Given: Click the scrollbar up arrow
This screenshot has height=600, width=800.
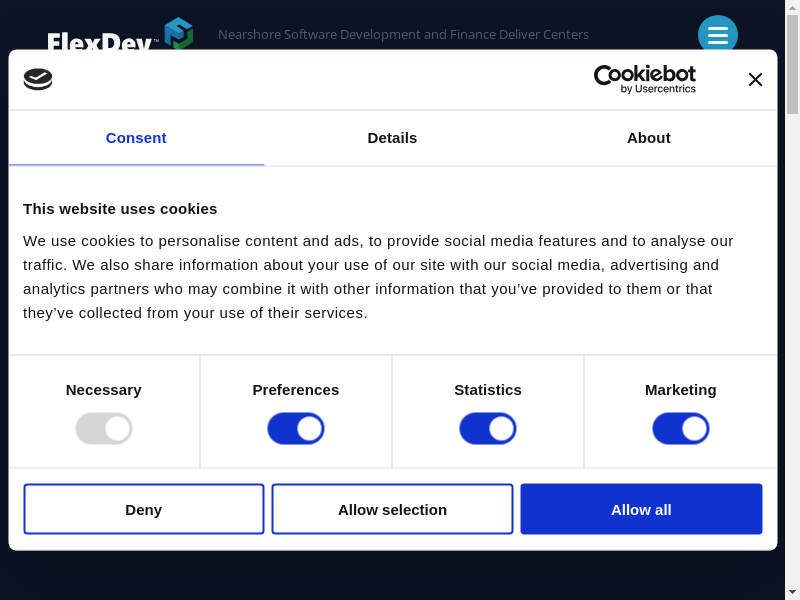Looking at the screenshot, I should pyautogui.click(x=792, y=7).
